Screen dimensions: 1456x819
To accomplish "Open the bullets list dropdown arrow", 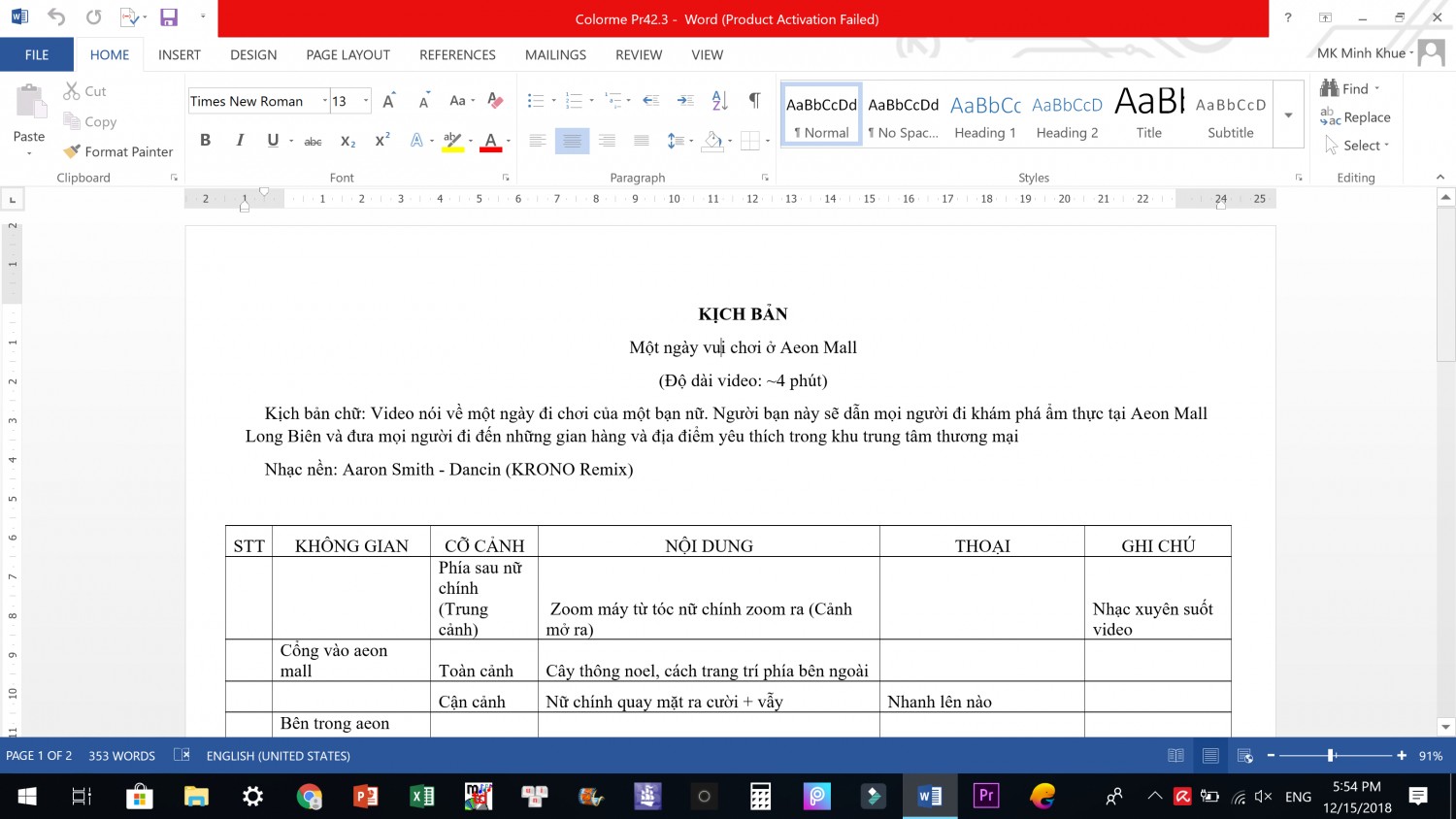I will (553, 101).
